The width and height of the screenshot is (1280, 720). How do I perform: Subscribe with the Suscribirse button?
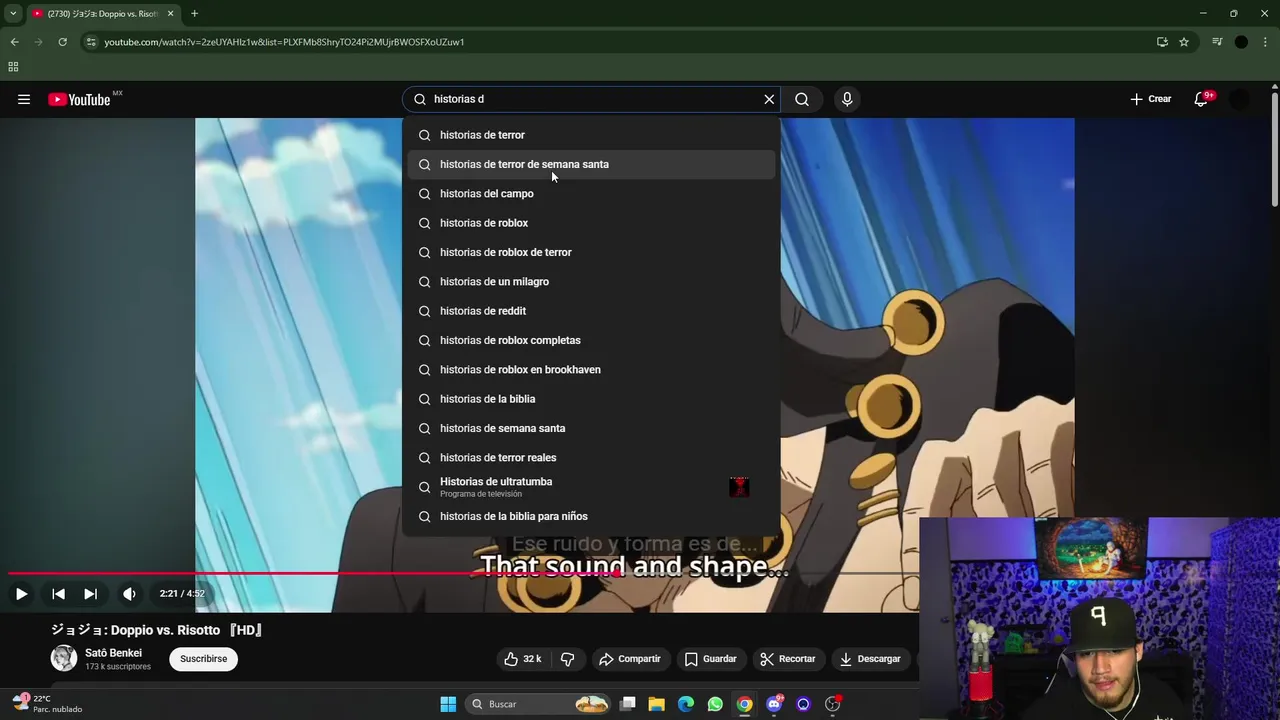point(204,659)
